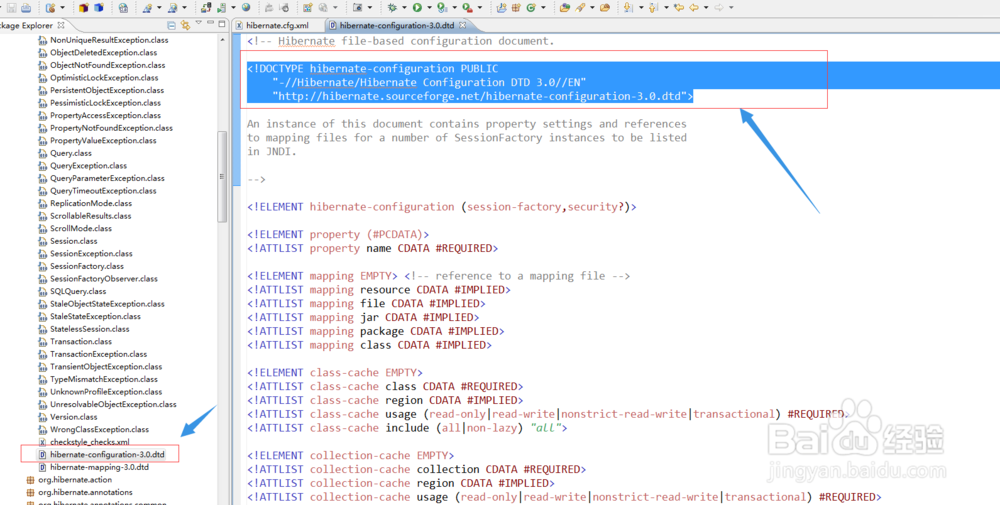Open the External Tools dropdown arrow
Image resolution: width=1000 pixels, height=505 pixels.
pos(480,8)
